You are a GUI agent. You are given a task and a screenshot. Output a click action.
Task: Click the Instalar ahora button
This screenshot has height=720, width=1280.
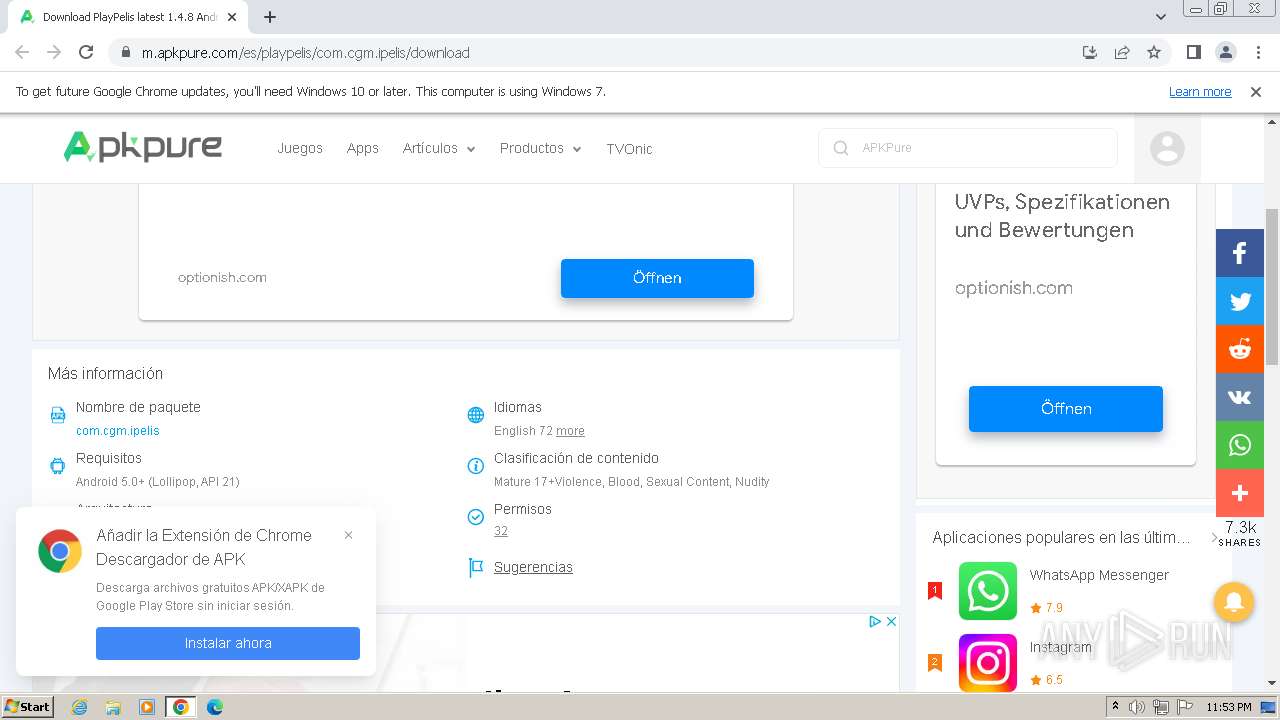228,643
